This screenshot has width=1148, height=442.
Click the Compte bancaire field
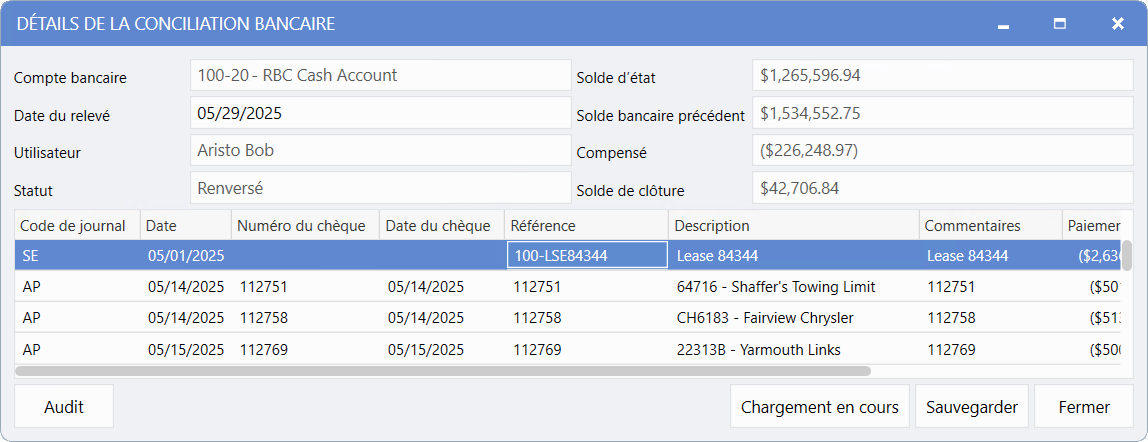pyautogui.click(x=380, y=75)
